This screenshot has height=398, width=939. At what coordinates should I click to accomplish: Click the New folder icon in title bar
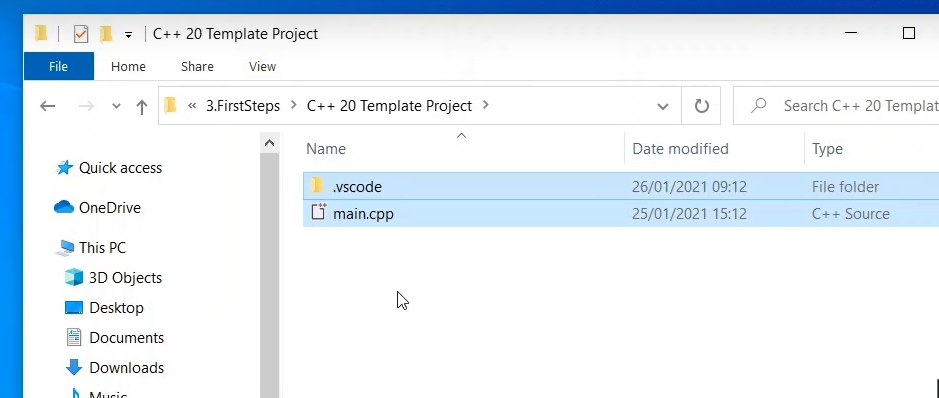click(x=106, y=34)
